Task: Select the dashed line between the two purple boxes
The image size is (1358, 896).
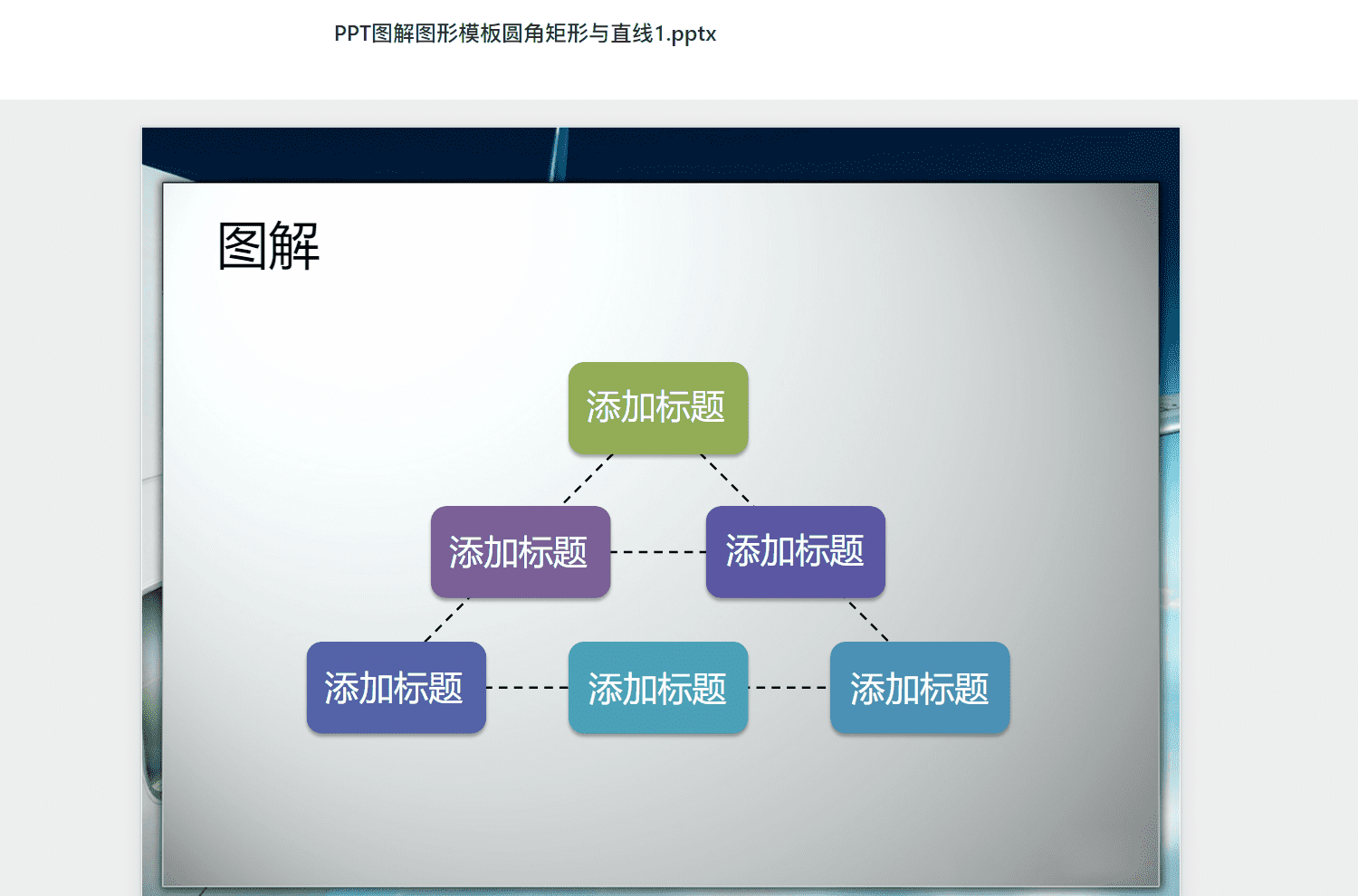Action: [x=658, y=551]
